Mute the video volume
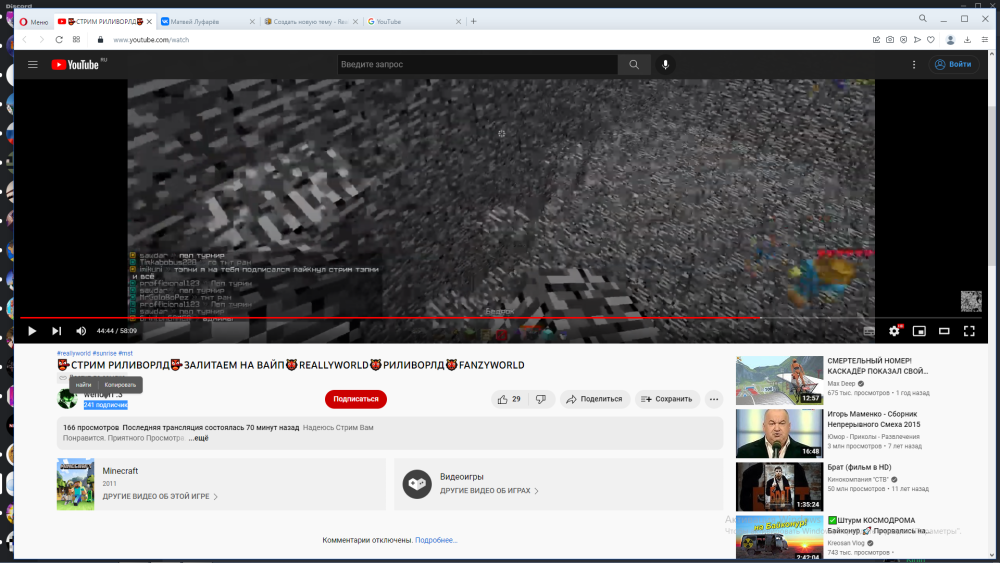1000x563 pixels. [x=81, y=331]
